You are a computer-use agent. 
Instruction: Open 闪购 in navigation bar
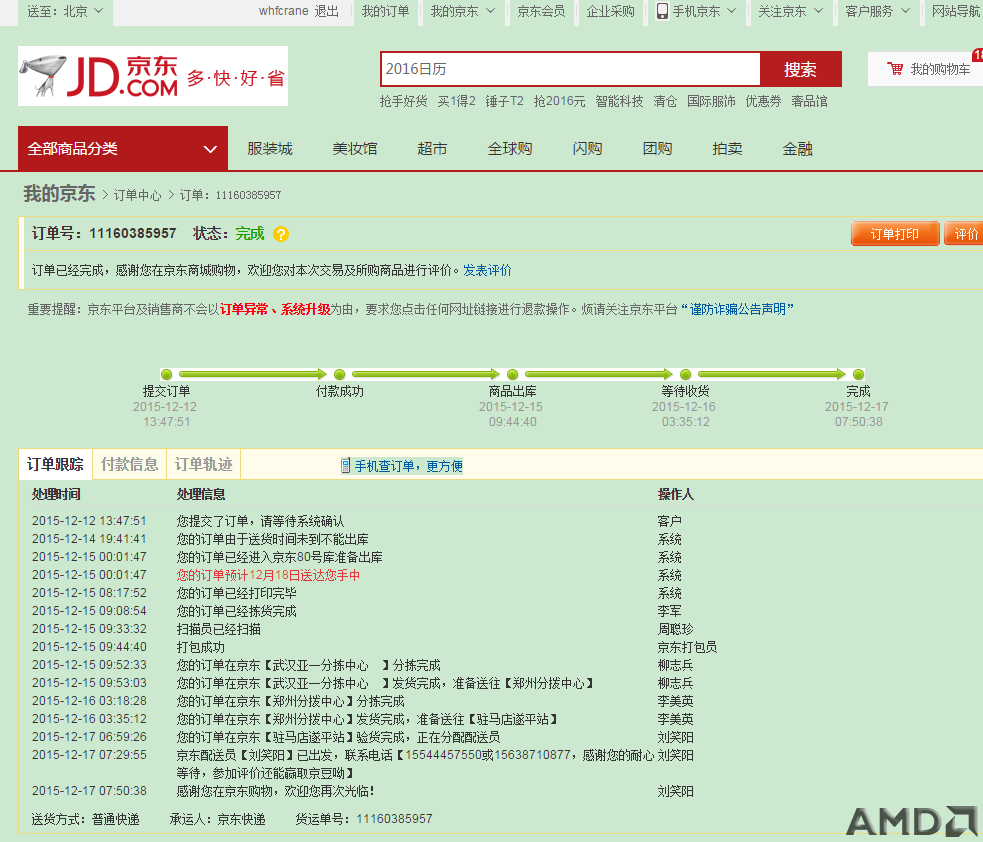(x=587, y=149)
